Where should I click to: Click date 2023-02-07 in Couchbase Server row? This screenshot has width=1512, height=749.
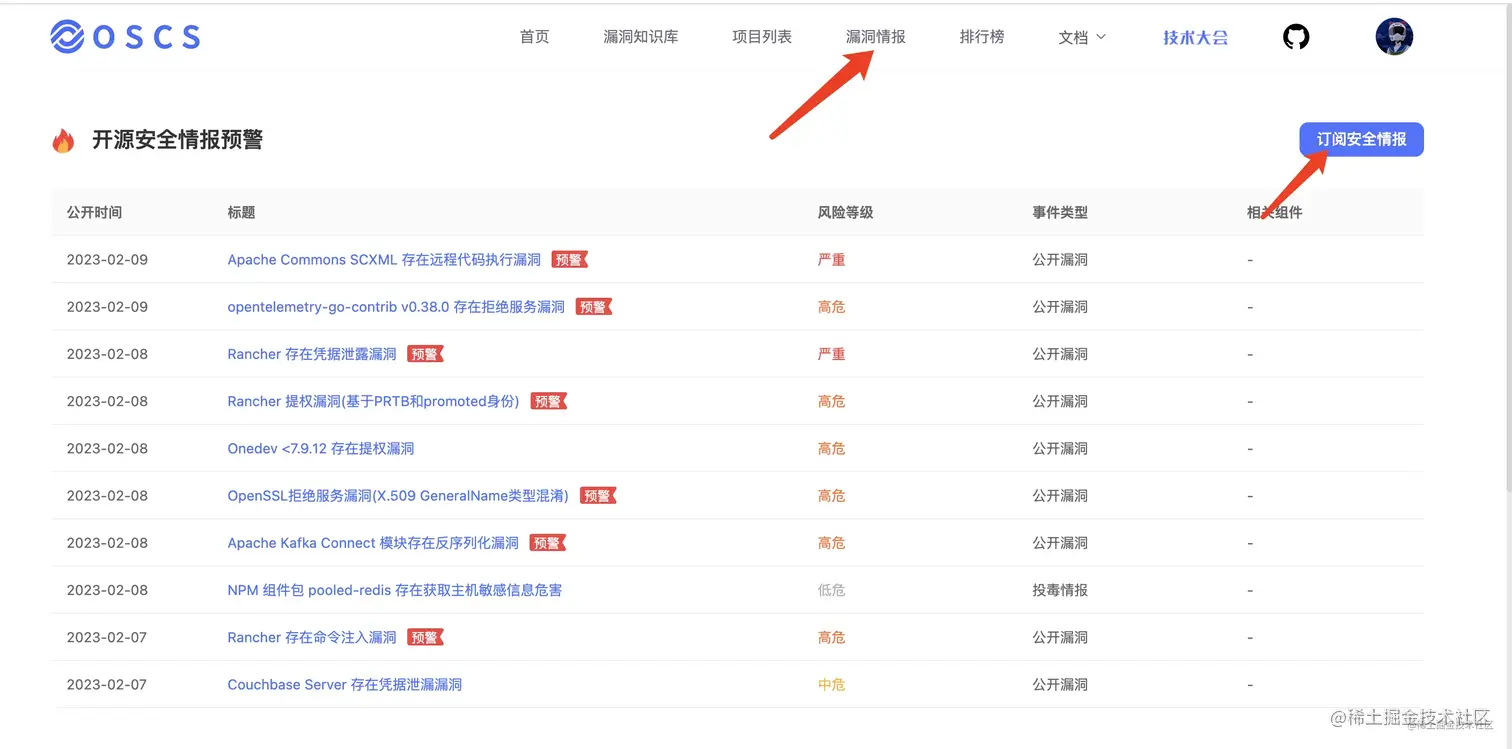107,685
